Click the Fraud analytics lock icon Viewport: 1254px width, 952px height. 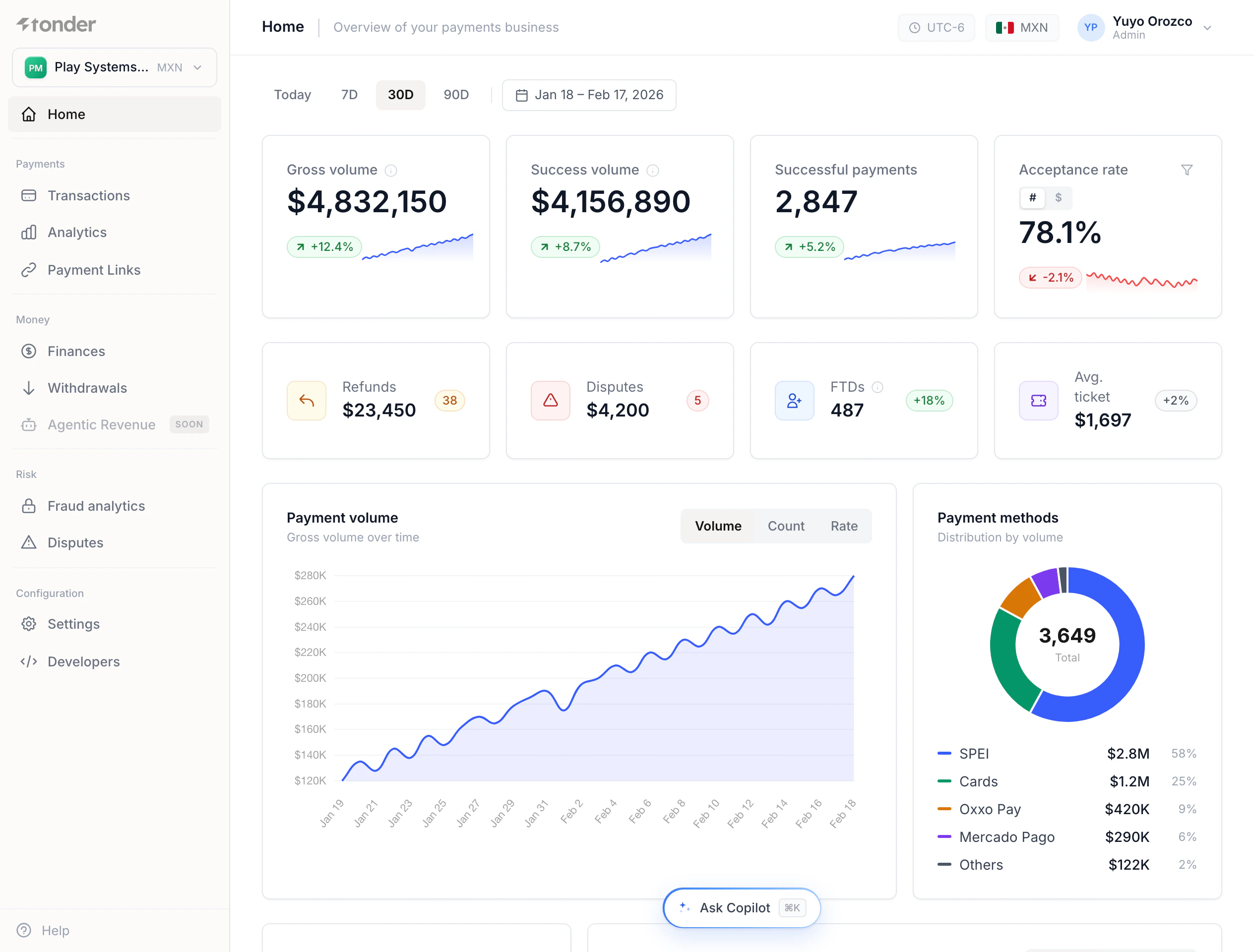[x=29, y=506]
